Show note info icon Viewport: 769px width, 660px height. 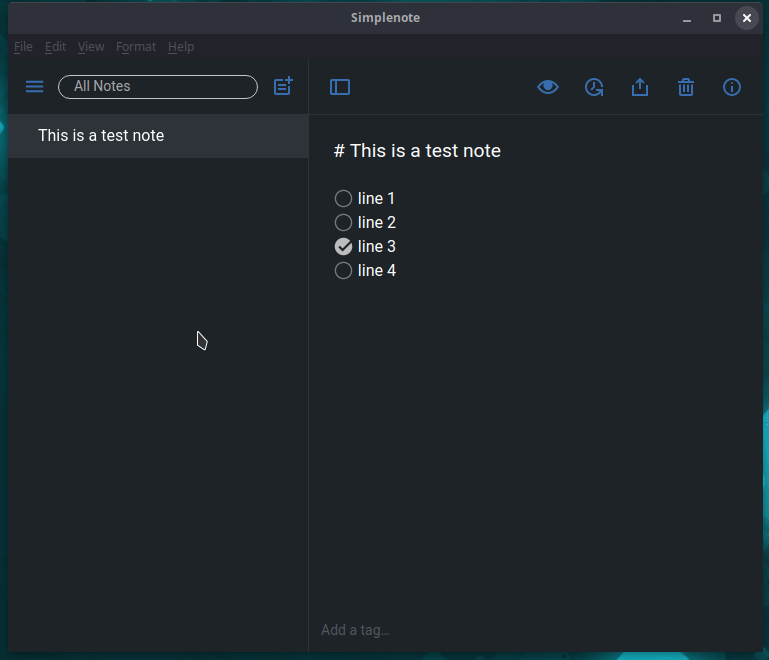point(732,87)
